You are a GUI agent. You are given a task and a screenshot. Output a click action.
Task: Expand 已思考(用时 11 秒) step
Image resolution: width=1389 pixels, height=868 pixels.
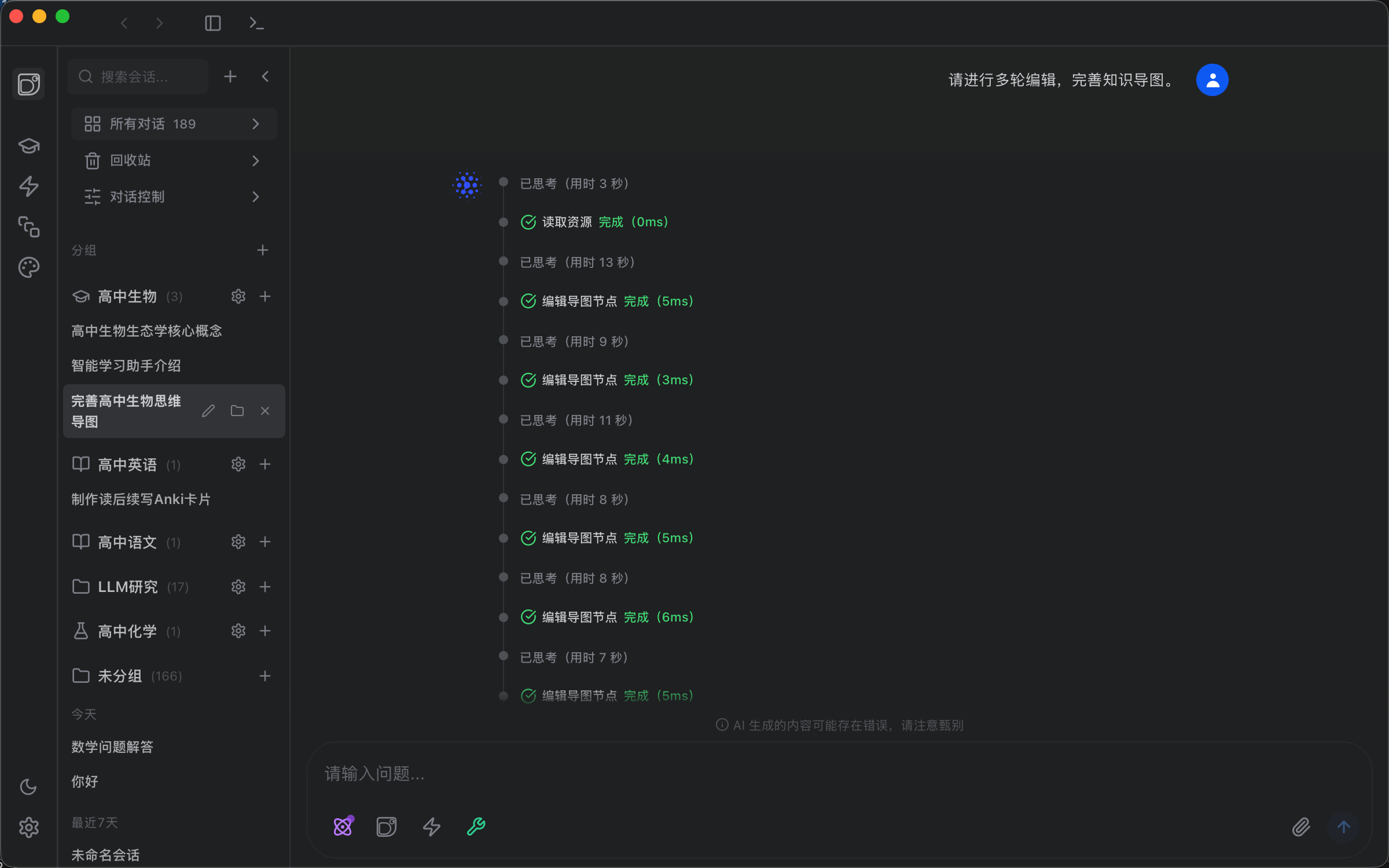coord(576,420)
